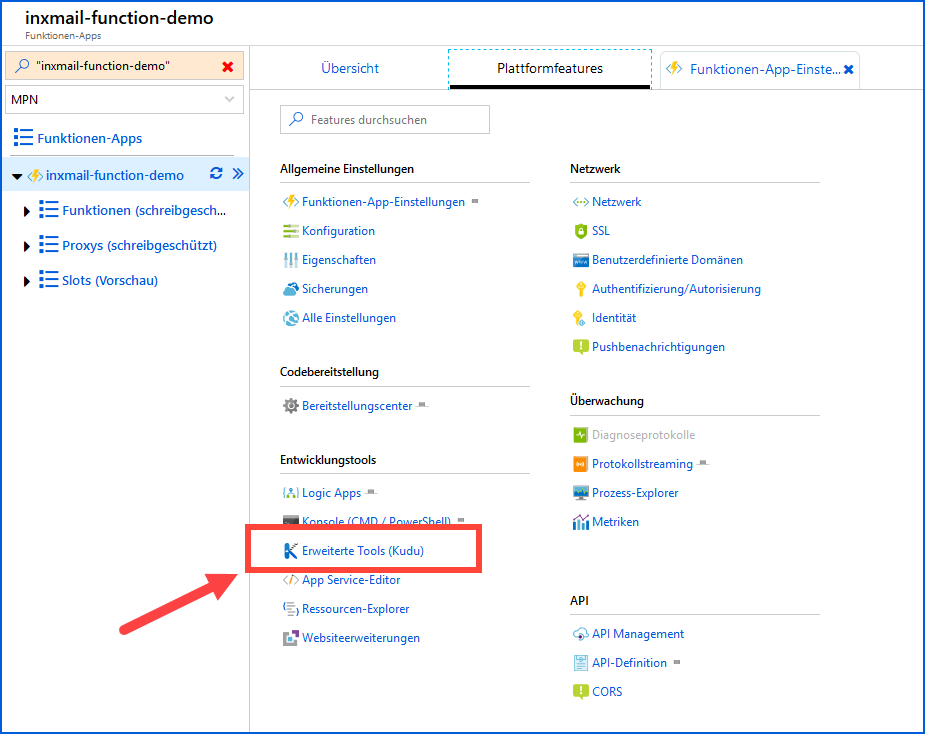Click the Authentifizierung key icon
Screen dimensions: 925x734
[x=580, y=289]
